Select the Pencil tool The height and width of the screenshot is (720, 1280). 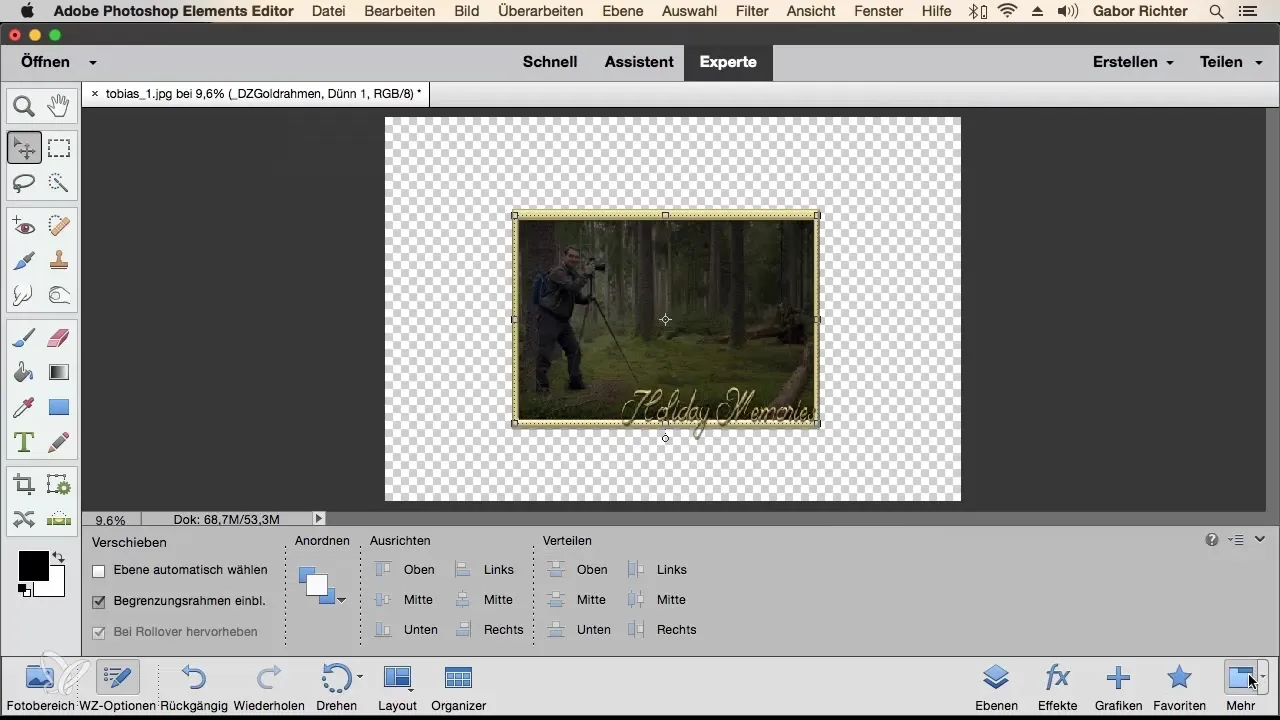coord(59,442)
